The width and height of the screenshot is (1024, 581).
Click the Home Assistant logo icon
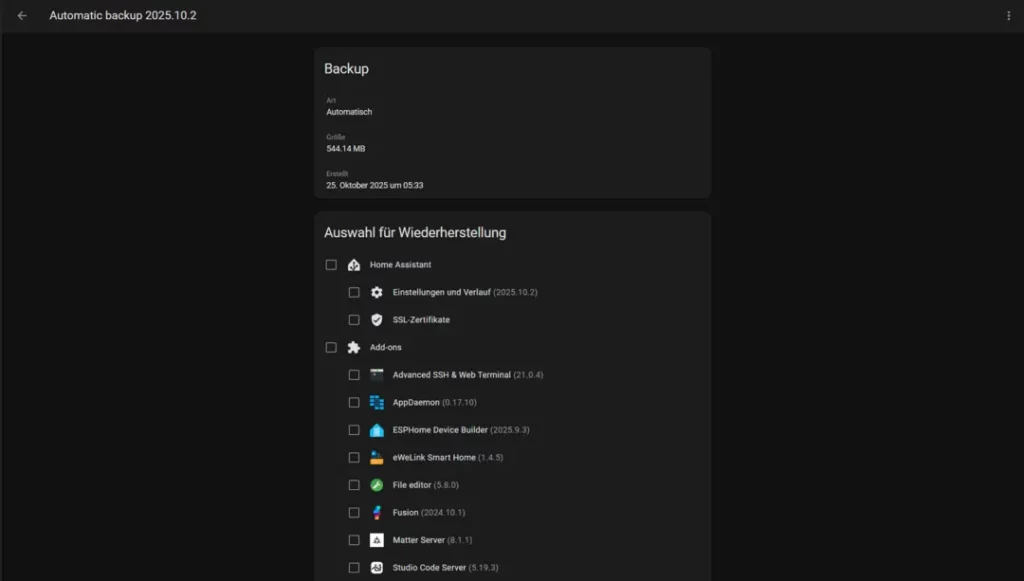[x=353, y=265]
